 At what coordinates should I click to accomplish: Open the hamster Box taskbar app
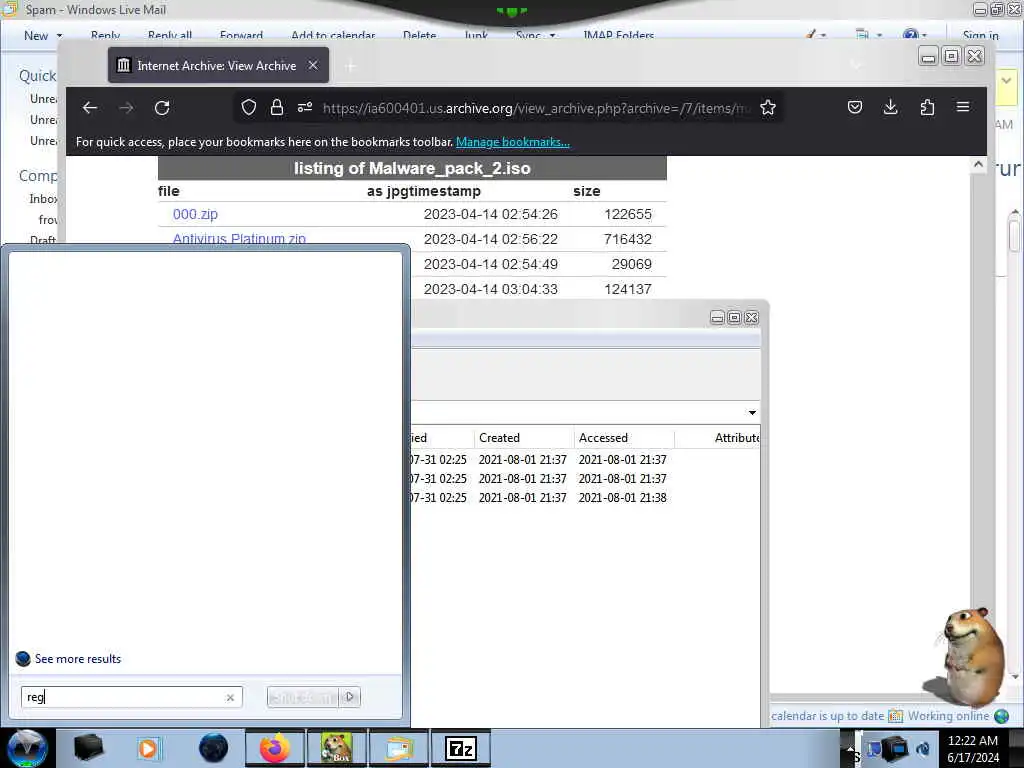tap(337, 748)
